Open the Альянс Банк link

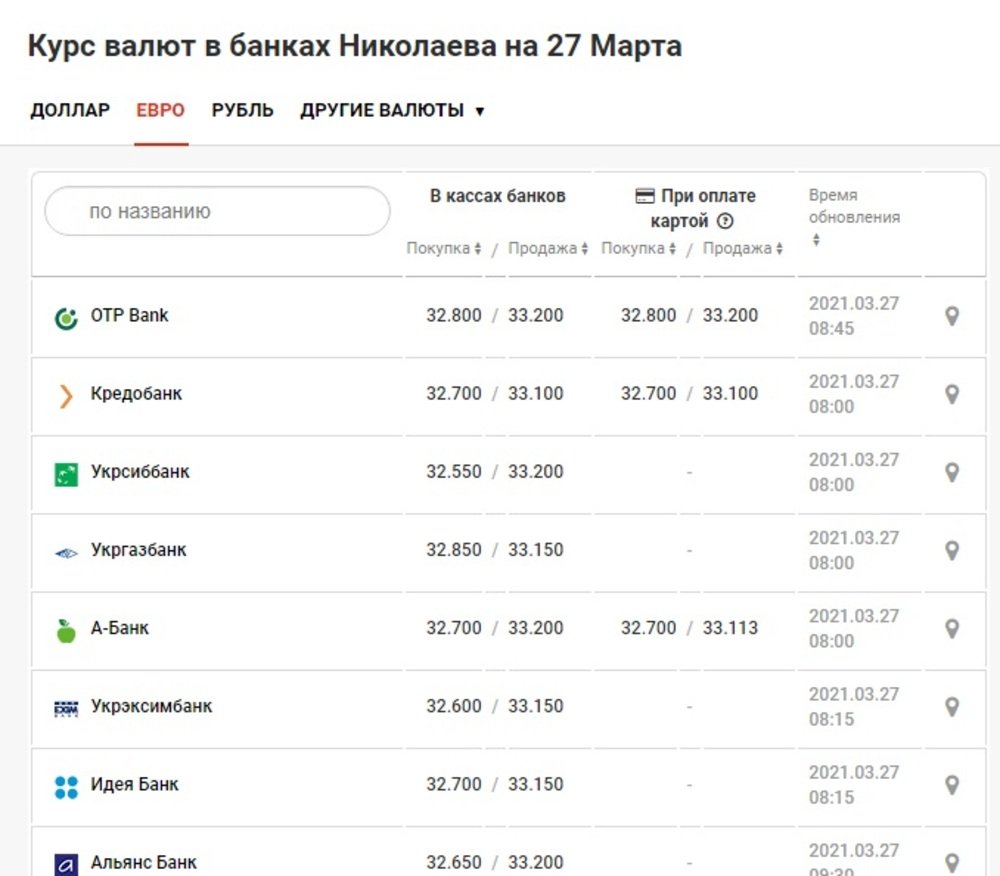tap(144, 862)
